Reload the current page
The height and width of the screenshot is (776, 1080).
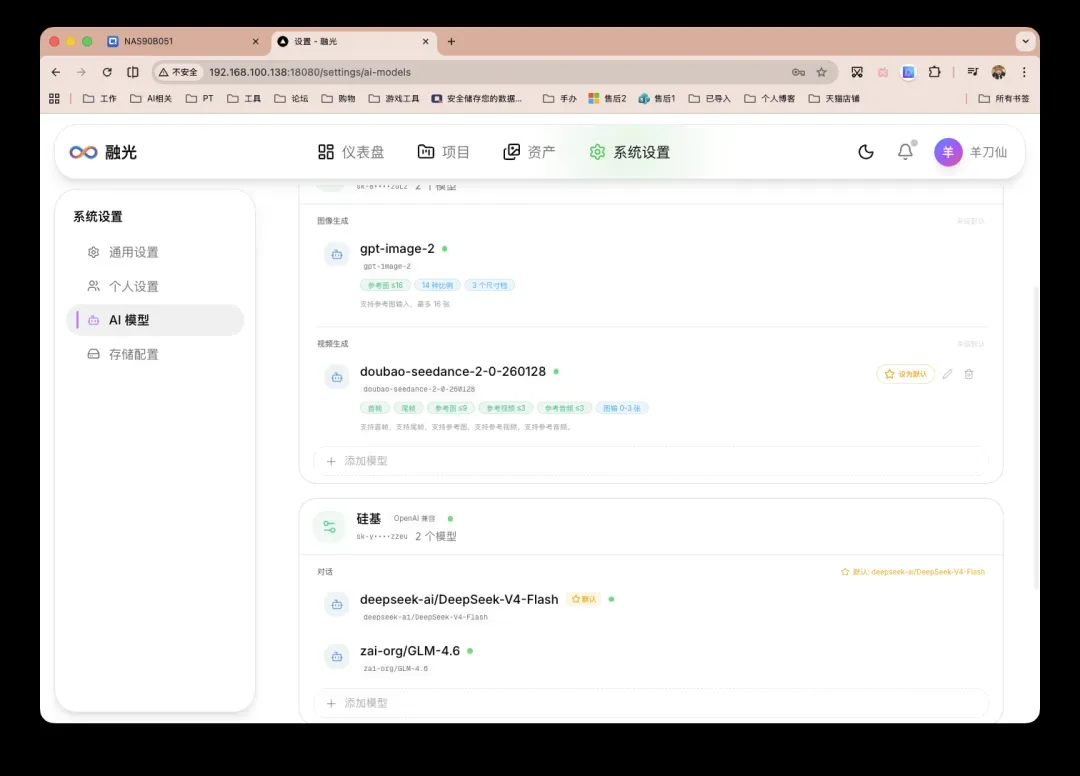pyautogui.click(x=107, y=72)
